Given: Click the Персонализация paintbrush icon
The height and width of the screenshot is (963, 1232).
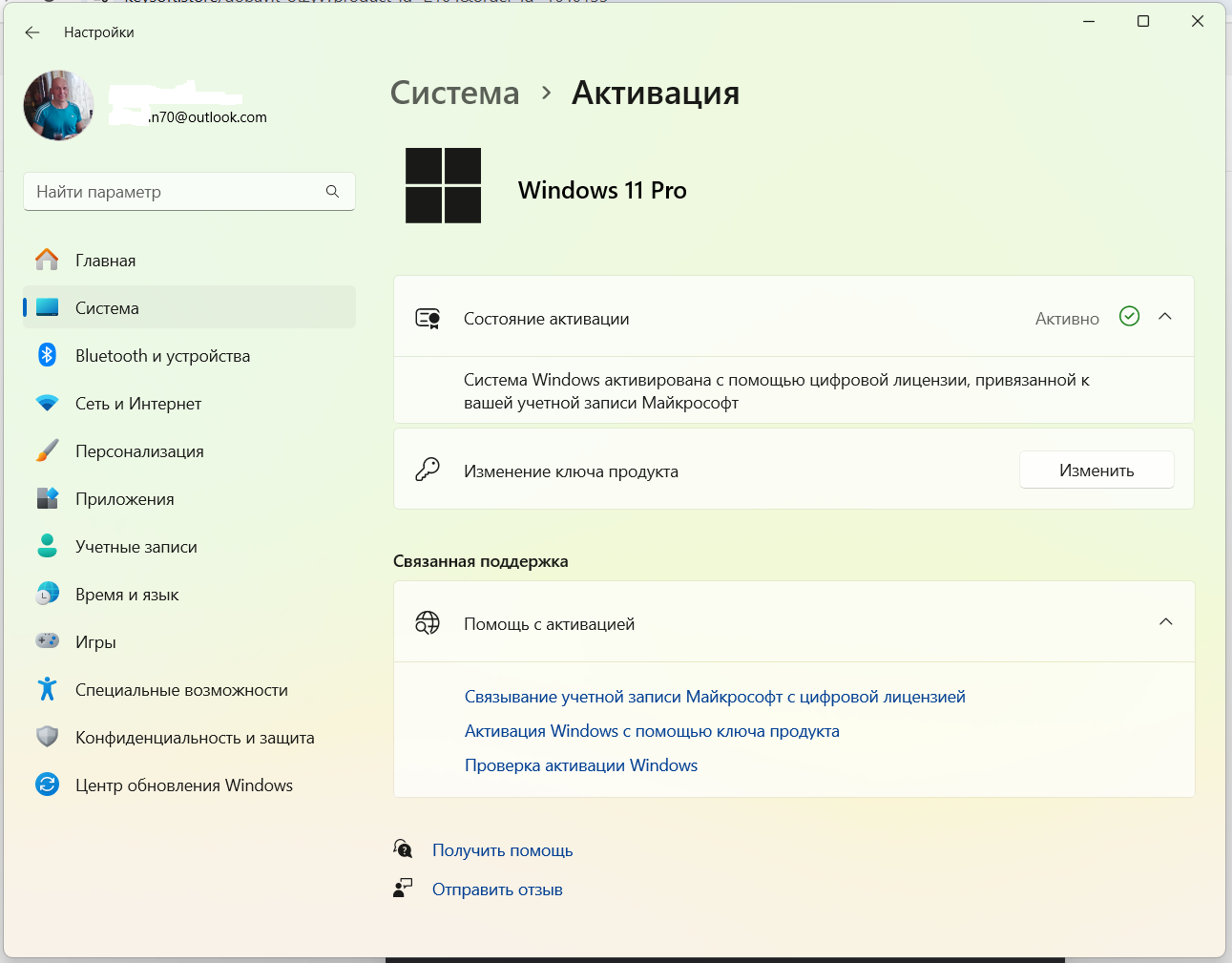Looking at the screenshot, I should point(47,450).
